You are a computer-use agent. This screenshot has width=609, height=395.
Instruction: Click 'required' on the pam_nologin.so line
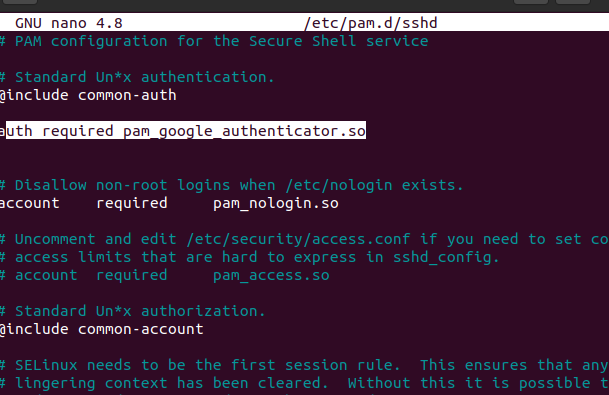tap(132, 204)
